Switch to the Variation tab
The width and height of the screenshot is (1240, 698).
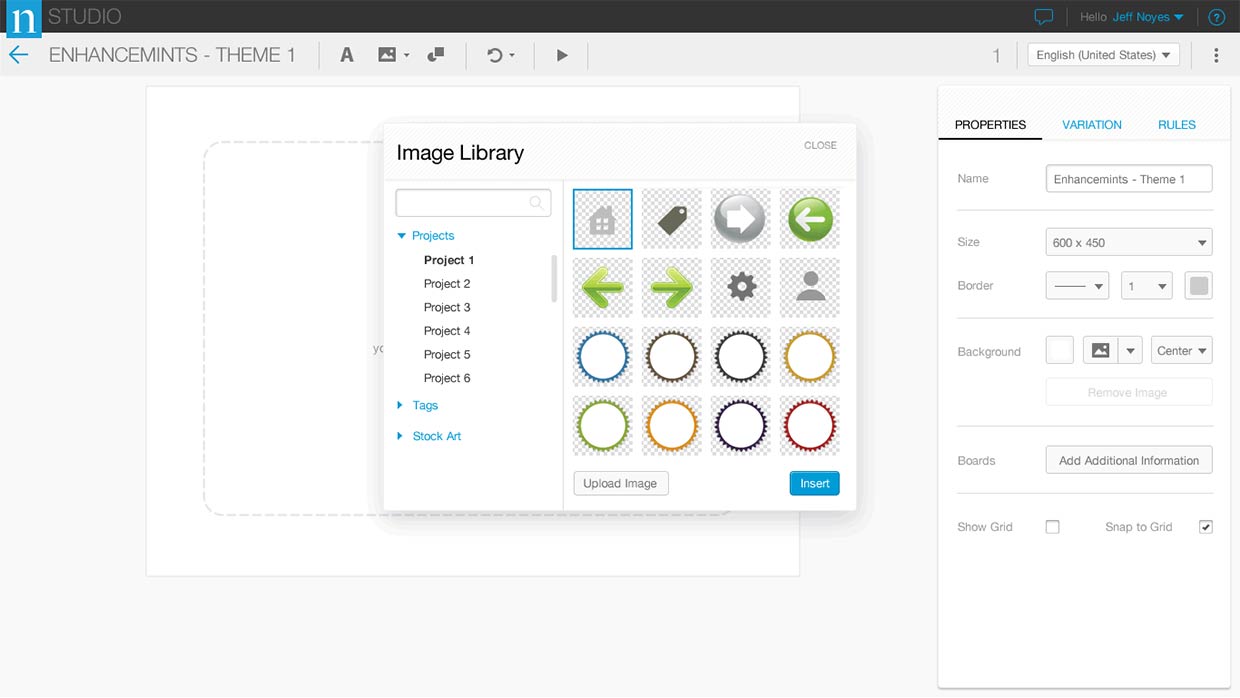point(1092,125)
